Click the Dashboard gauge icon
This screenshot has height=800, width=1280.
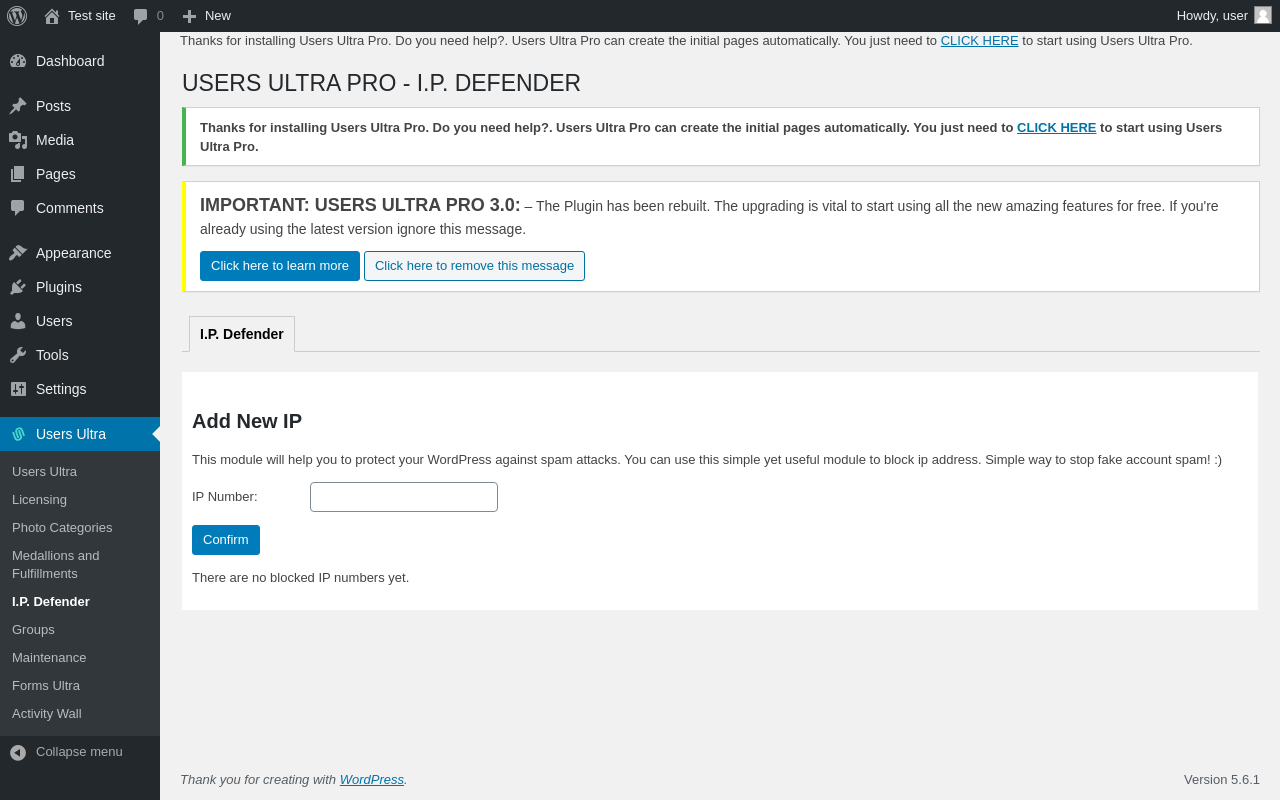(x=18, y=61)
